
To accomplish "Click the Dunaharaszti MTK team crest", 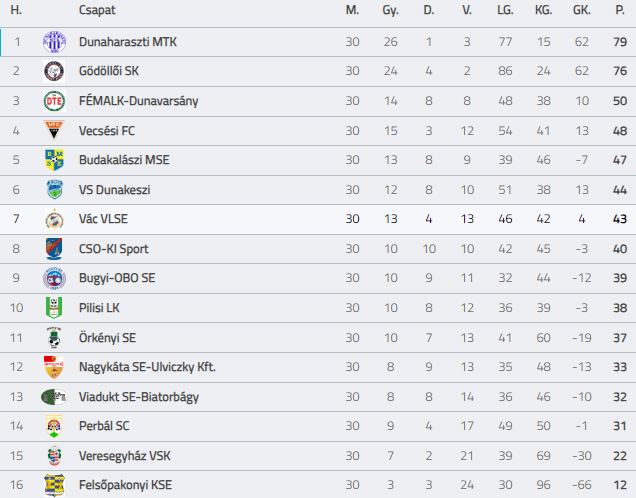I will pos(54,42).
